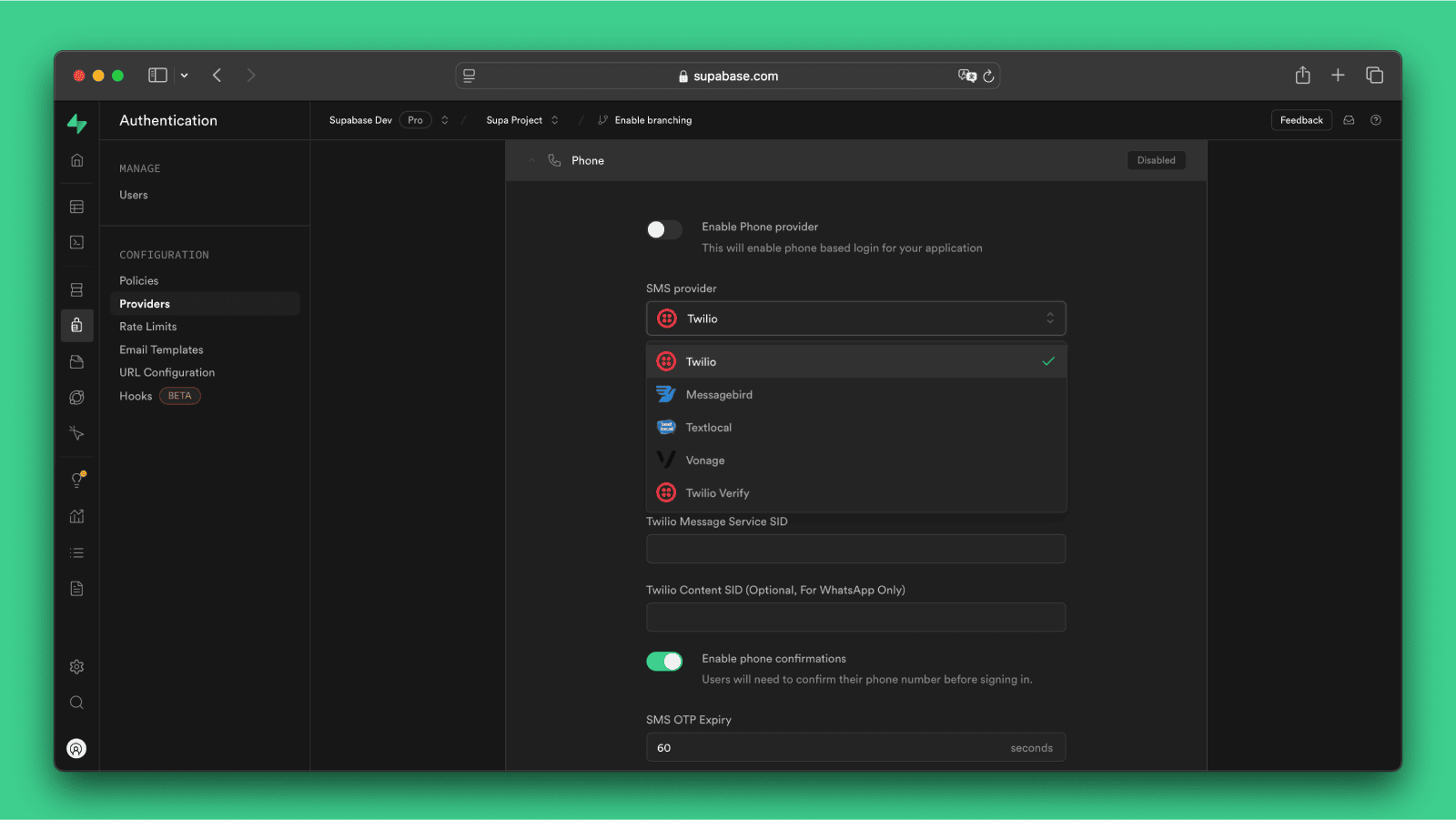Screen dimensions: 1456x820
Task: Click the SMS OTP Expiry field
Action: click(819, 747)
